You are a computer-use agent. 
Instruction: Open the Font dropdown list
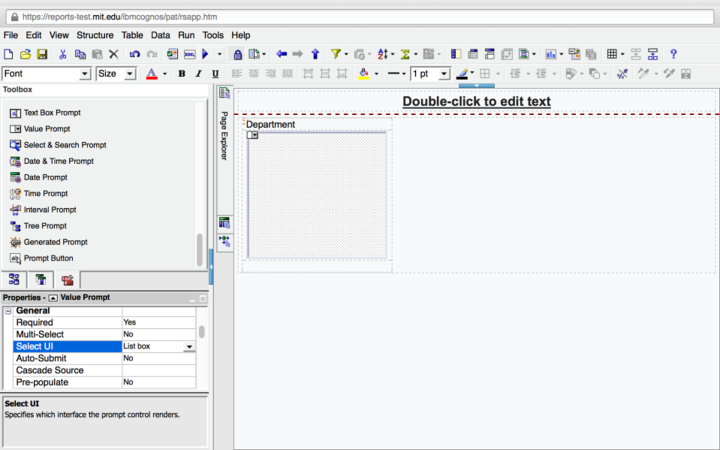point(85,74)
